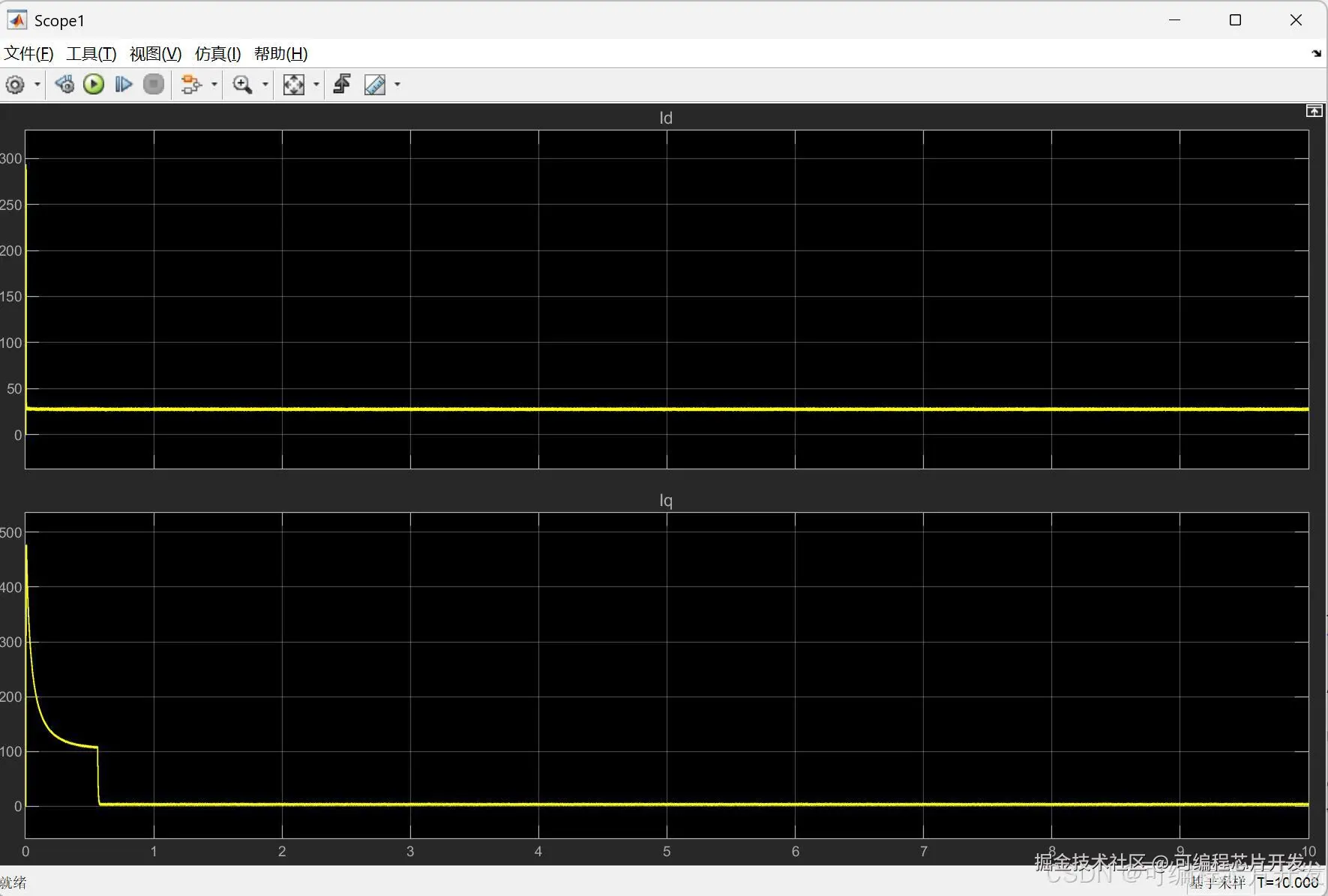
Task: Click the 就绪 status text
Action: pos(13,883)
